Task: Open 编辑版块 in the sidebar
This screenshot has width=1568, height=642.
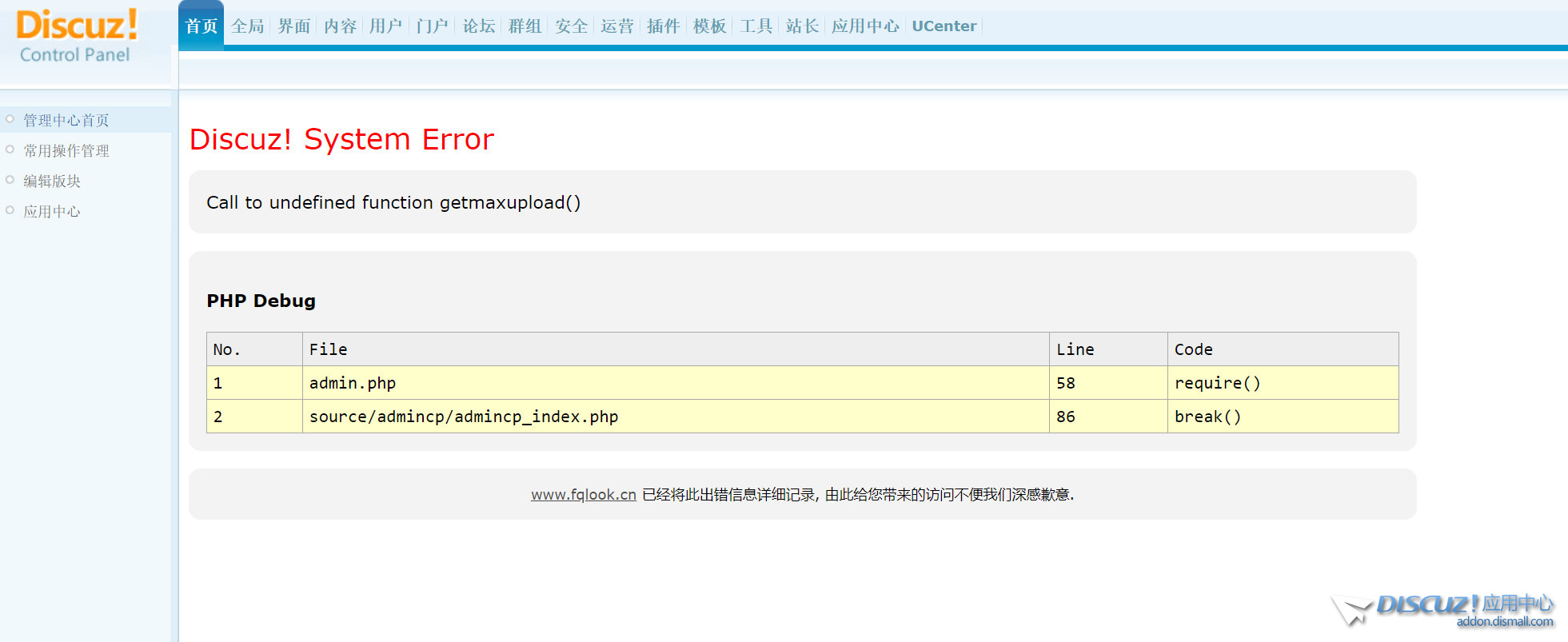Action: (x=51, y=181)
